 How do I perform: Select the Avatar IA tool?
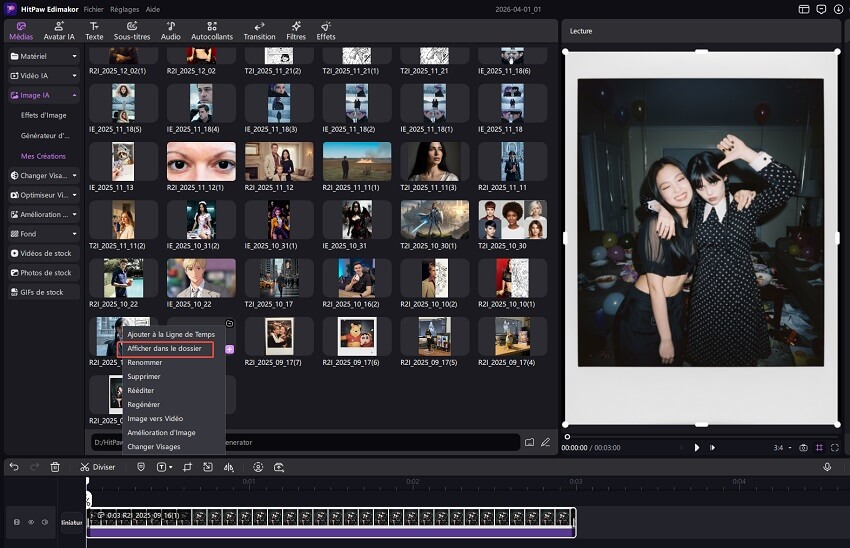tap(58, 30)
